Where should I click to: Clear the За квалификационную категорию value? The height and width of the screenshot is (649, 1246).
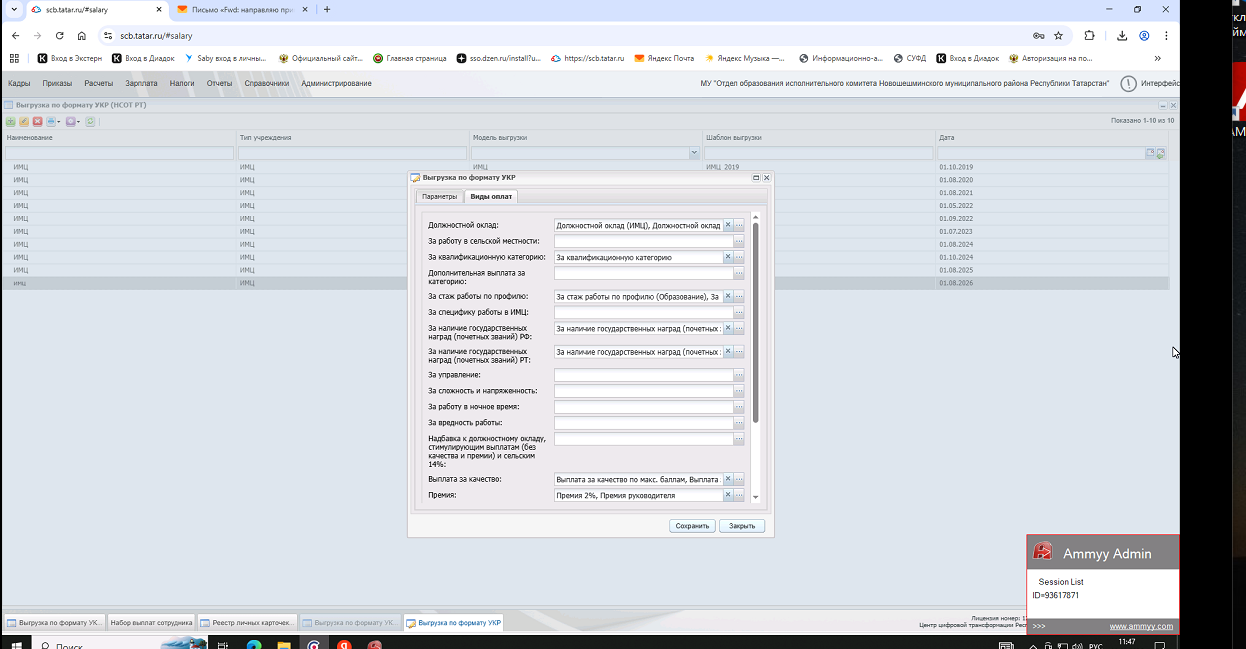tap(728, 257)
